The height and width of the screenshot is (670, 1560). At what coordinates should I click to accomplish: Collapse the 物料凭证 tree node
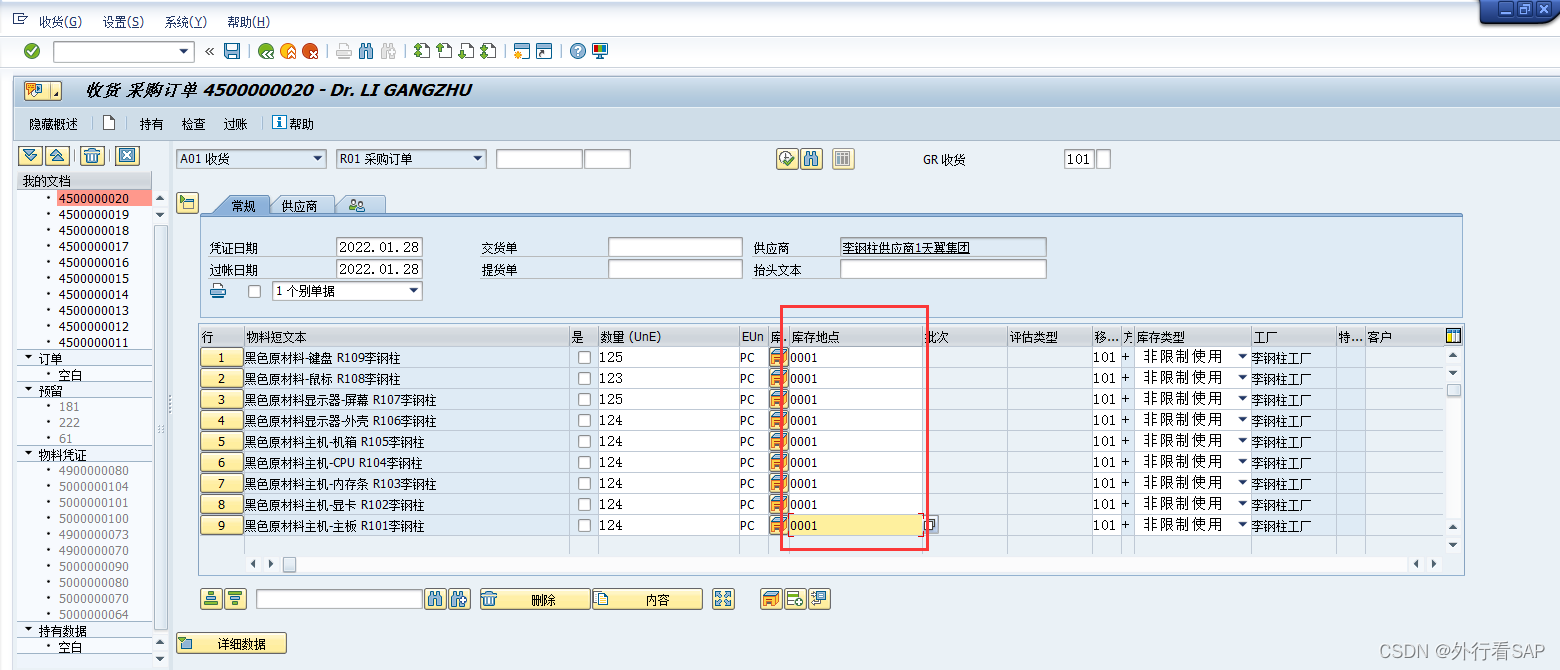tap(28, 454)
